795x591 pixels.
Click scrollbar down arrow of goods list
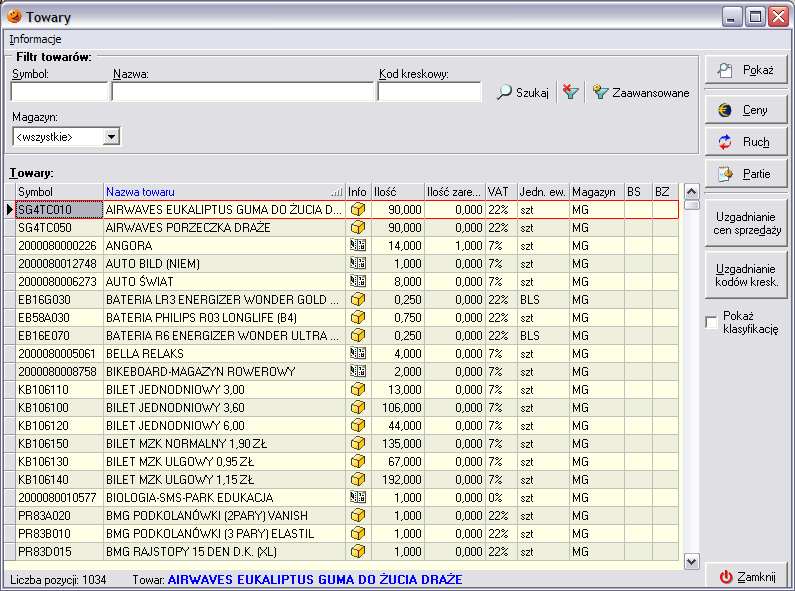692,562
